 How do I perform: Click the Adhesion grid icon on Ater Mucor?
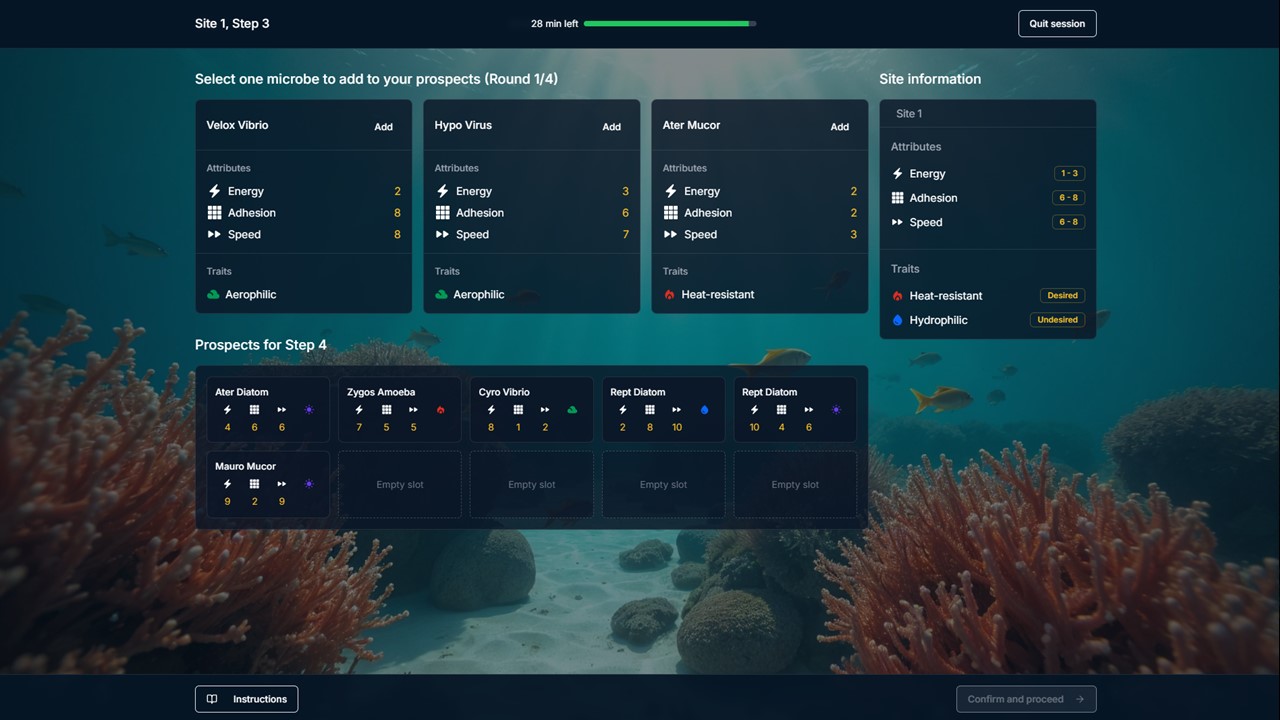tap(670, 213)
